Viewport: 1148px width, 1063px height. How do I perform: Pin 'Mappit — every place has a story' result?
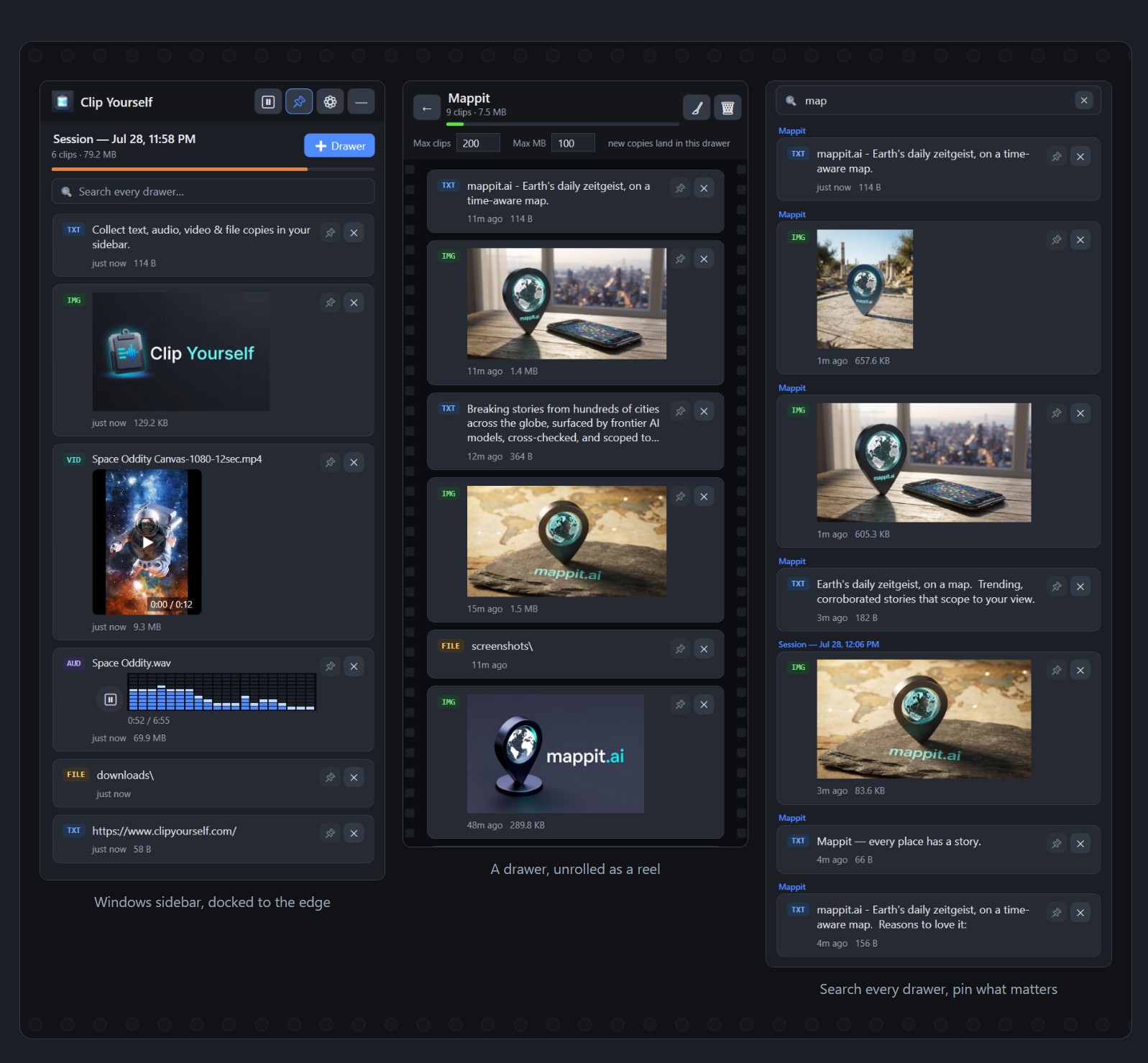click(1057, 844)
